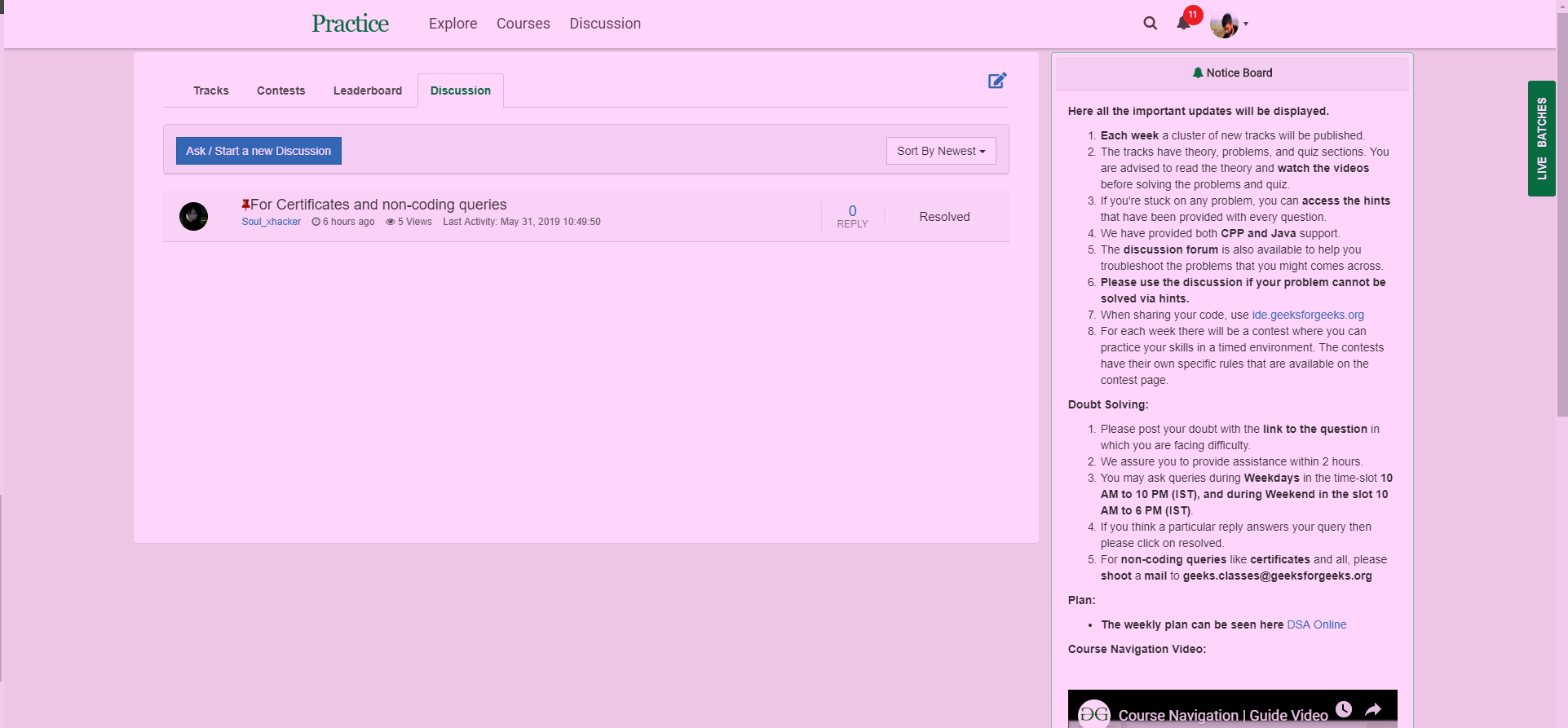The width and height of the screenshot is (1568, 728).
Task: Switch to the Tracks tab
Action: tap(211, 90)
